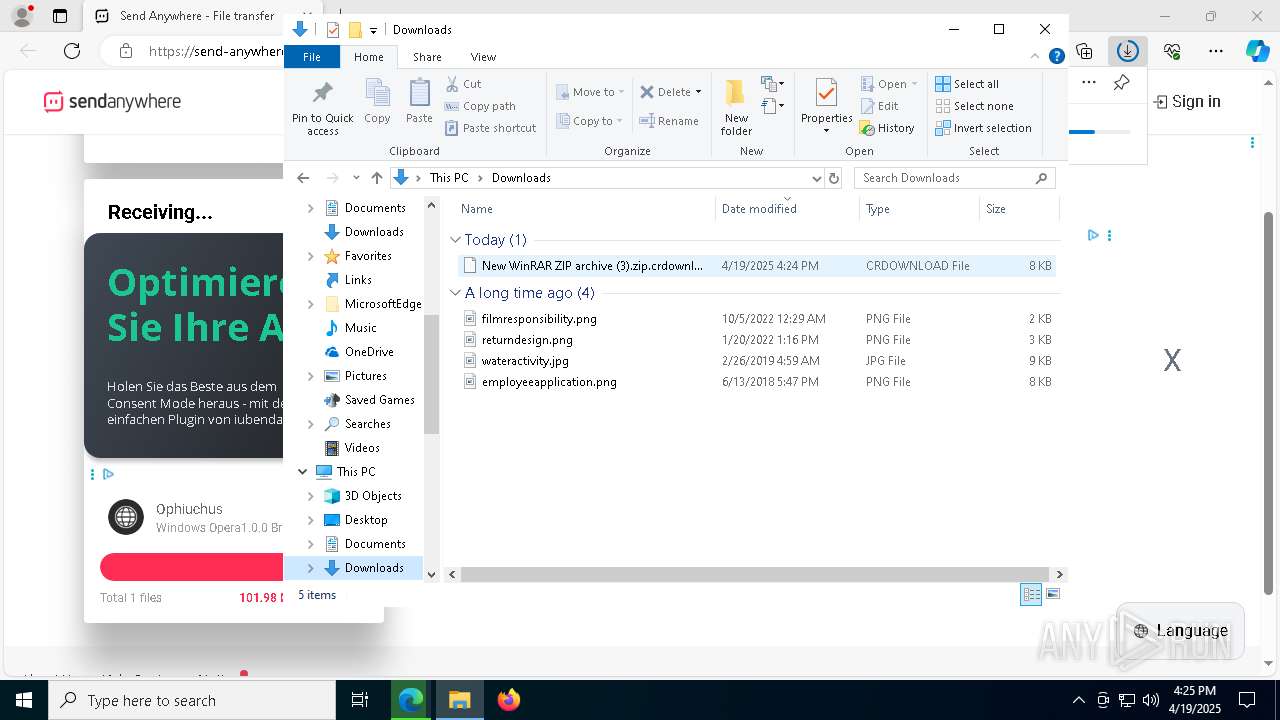Open Properties from the ribbon
The width and height of the screenshot is (1280, 720).
(x=826, y=107)
